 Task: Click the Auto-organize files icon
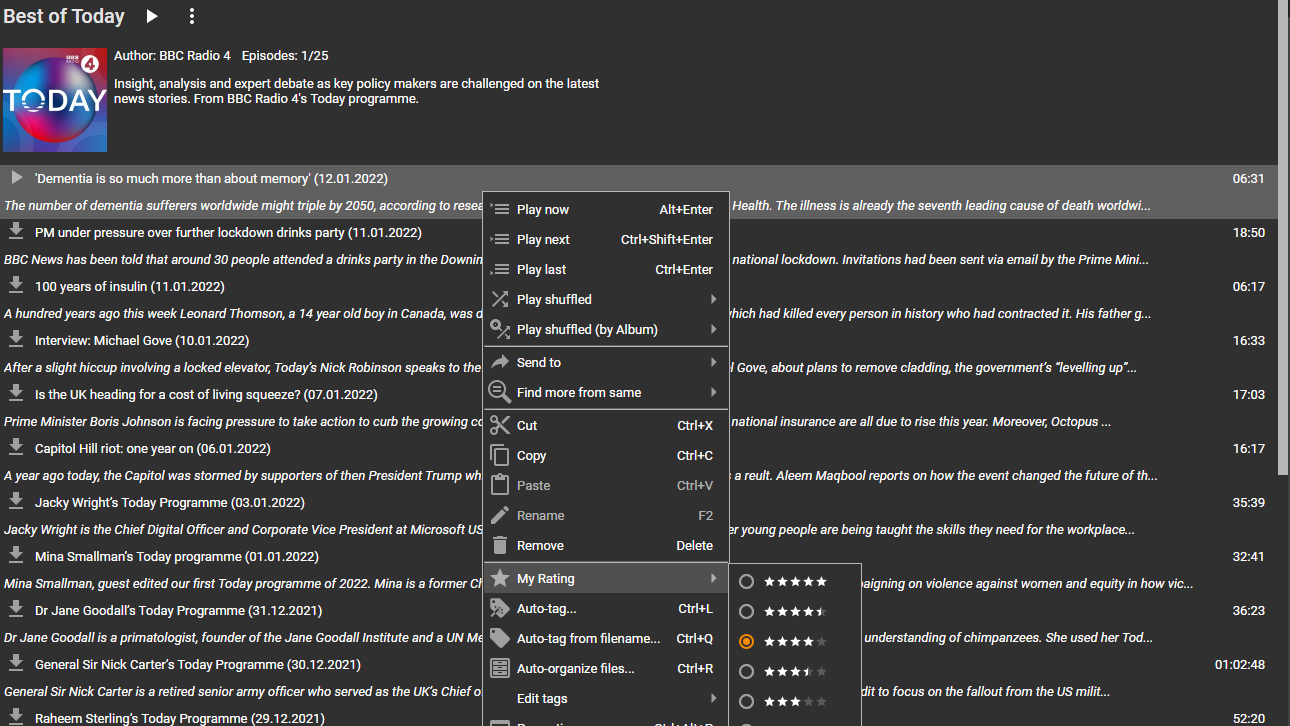coord(500,668)
